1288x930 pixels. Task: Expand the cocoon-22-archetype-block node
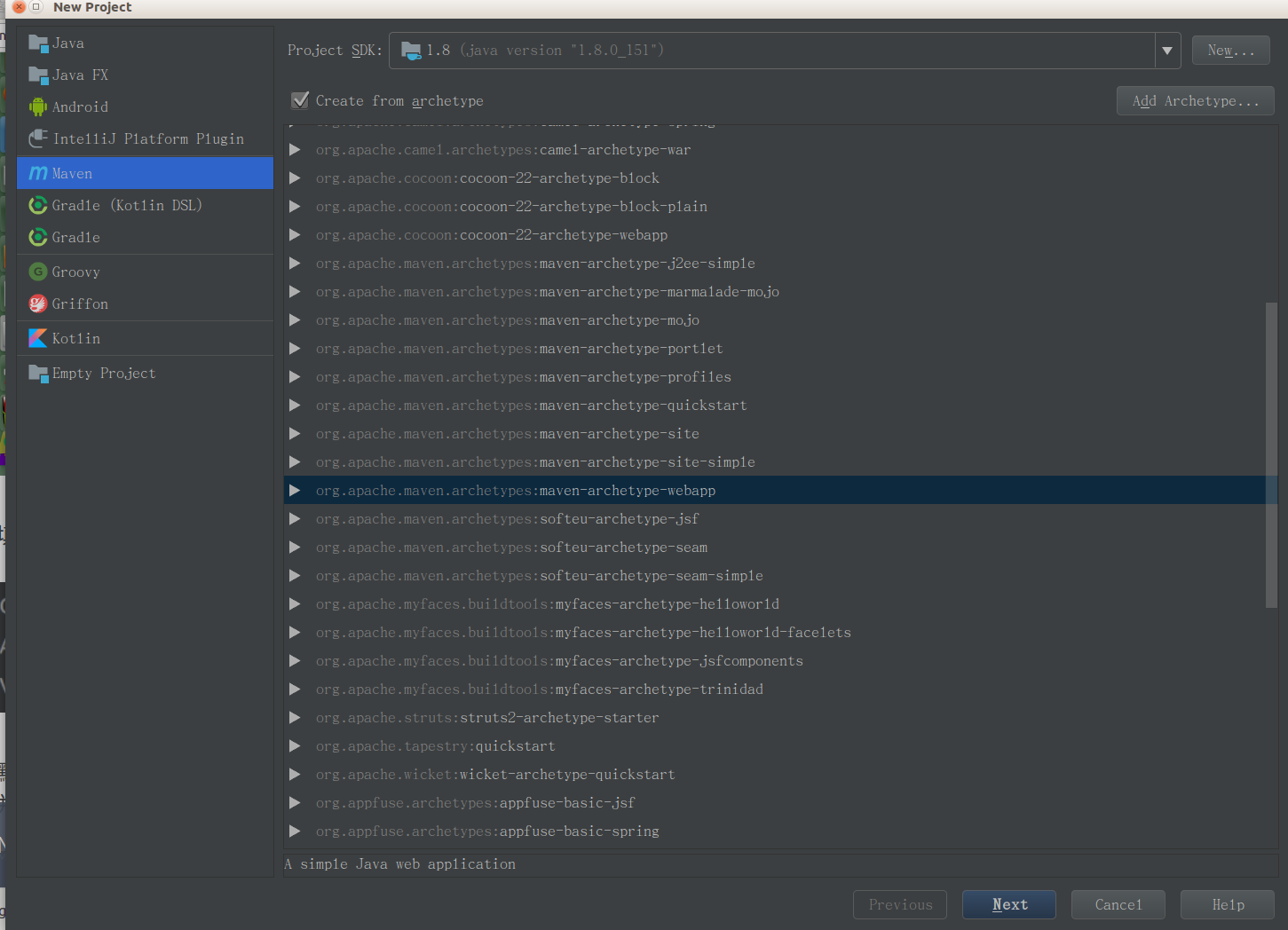coord(295,178)
